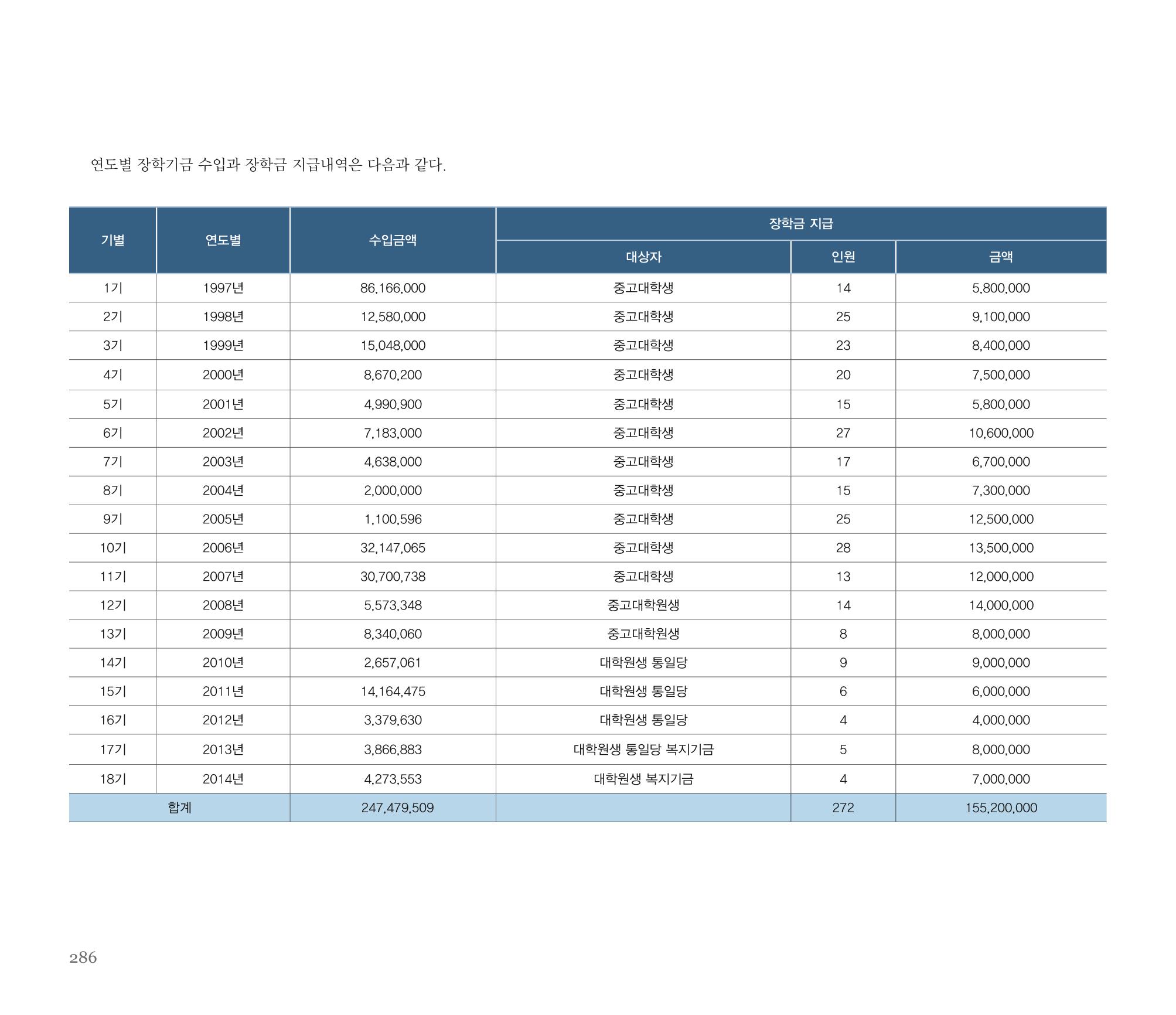This screenshot has height=1015, width=1176.
Task: Click the 장학금 지급 header cell
Action: [801, 223]
